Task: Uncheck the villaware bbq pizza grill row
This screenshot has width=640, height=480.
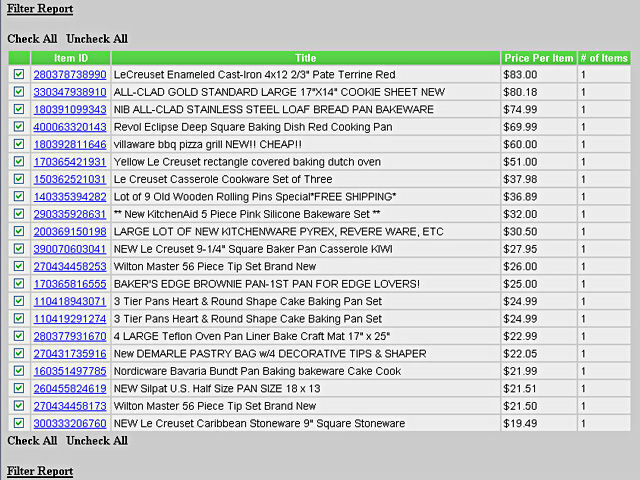Action: tap(19, 145)
